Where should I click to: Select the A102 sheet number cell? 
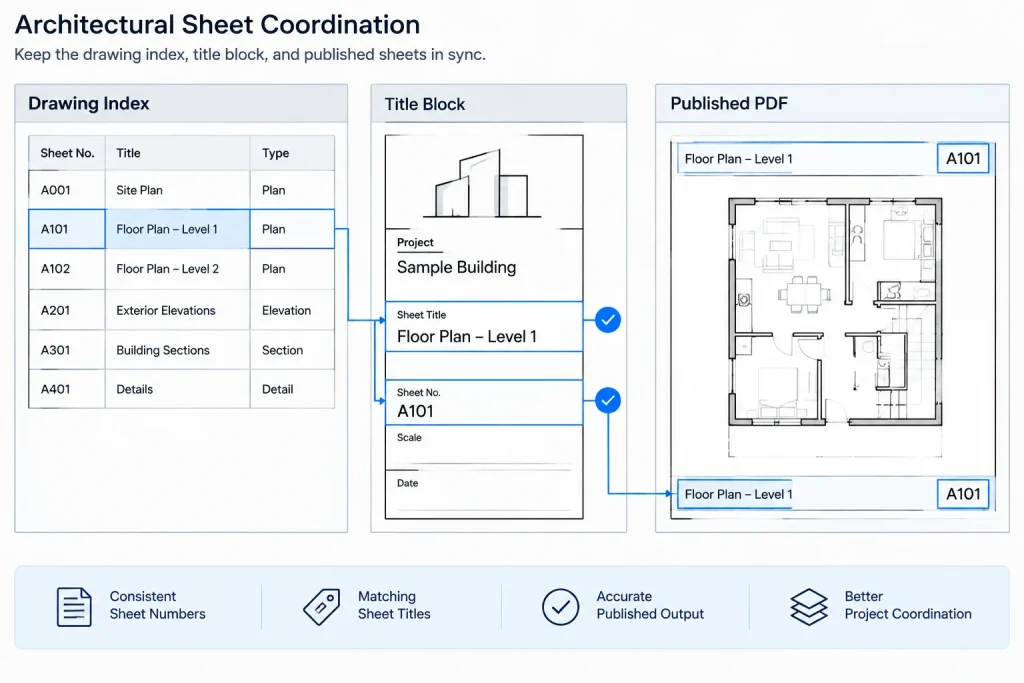tap(67, 269)
